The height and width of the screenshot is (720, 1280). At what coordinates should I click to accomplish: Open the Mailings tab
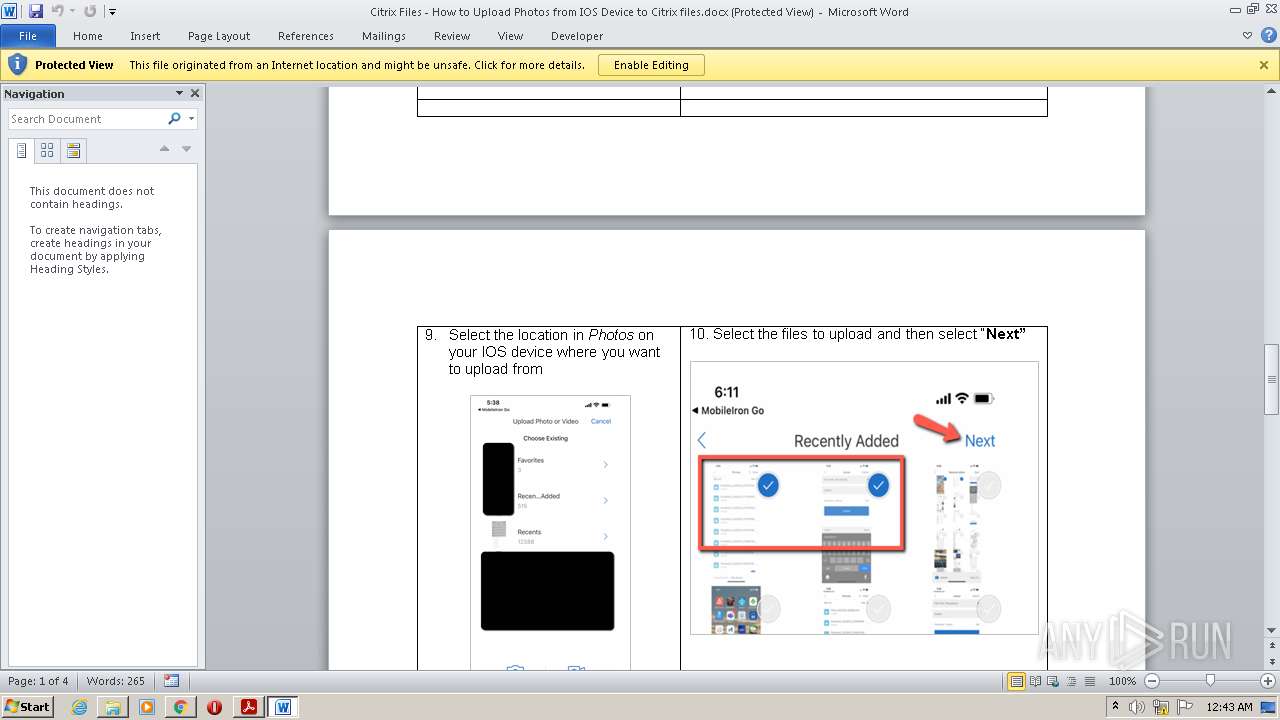[384, 36]
